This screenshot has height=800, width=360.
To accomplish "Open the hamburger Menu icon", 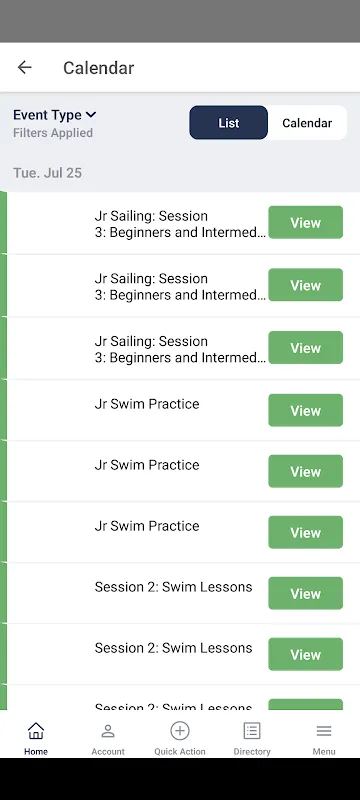I will coord(324,731).
